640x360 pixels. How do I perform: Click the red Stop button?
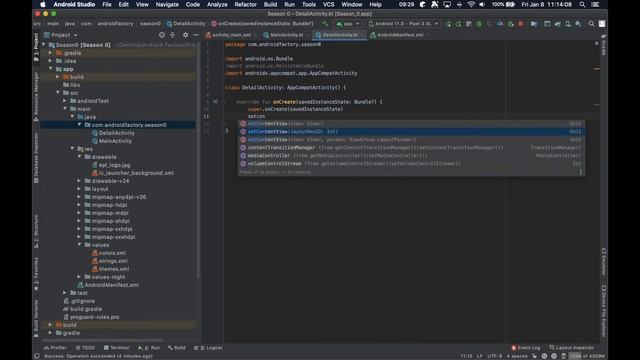[521, 24]
